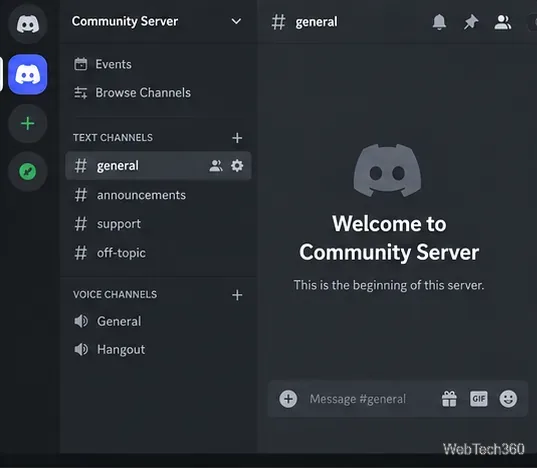Focus the Message #general input field
Viewport: 537px width, 468px height.
tap(358, 399)
